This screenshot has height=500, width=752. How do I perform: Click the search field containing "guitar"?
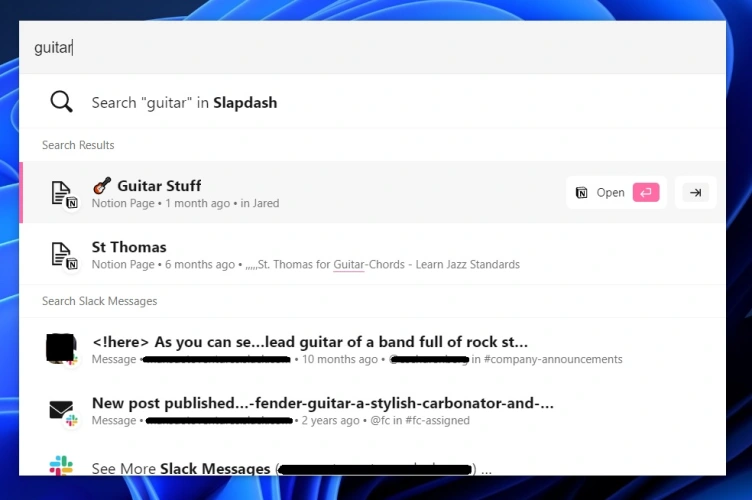pos(372,48)
